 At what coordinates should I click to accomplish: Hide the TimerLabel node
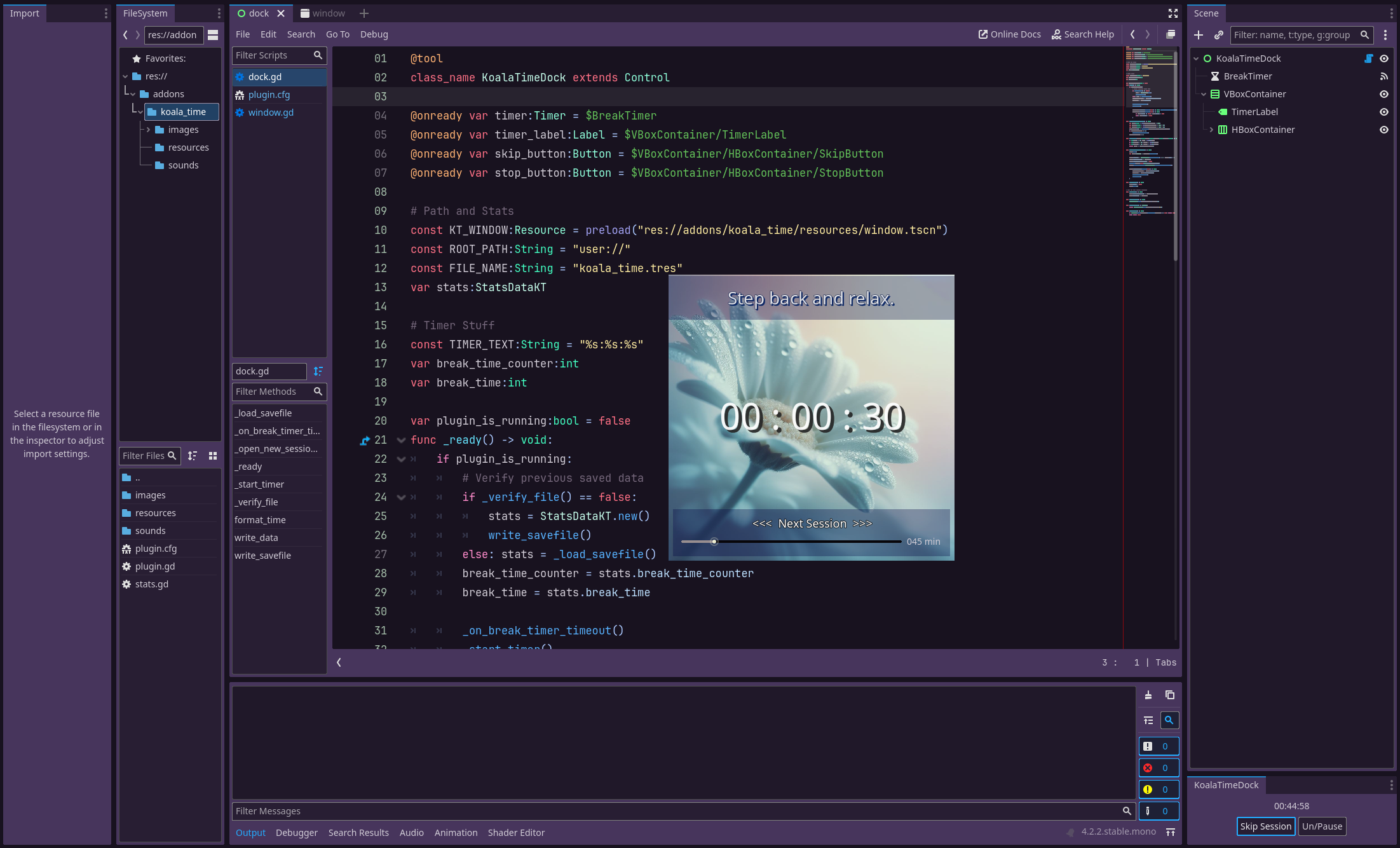point(1383,112)
